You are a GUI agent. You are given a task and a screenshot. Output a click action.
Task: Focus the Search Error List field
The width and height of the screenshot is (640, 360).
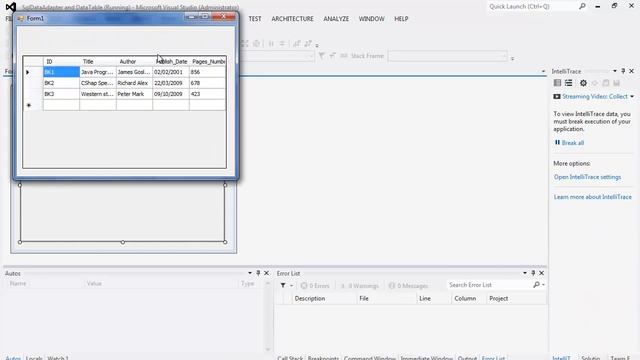click(490, 285)
